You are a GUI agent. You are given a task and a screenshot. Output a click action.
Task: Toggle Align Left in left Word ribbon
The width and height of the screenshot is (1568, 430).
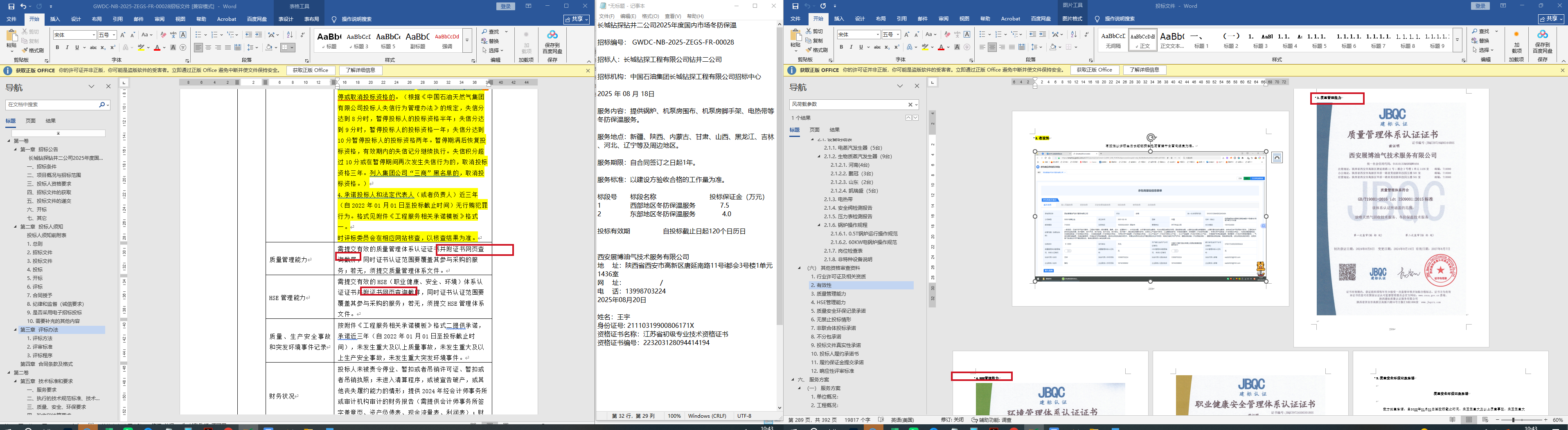[x=198, y=47]
